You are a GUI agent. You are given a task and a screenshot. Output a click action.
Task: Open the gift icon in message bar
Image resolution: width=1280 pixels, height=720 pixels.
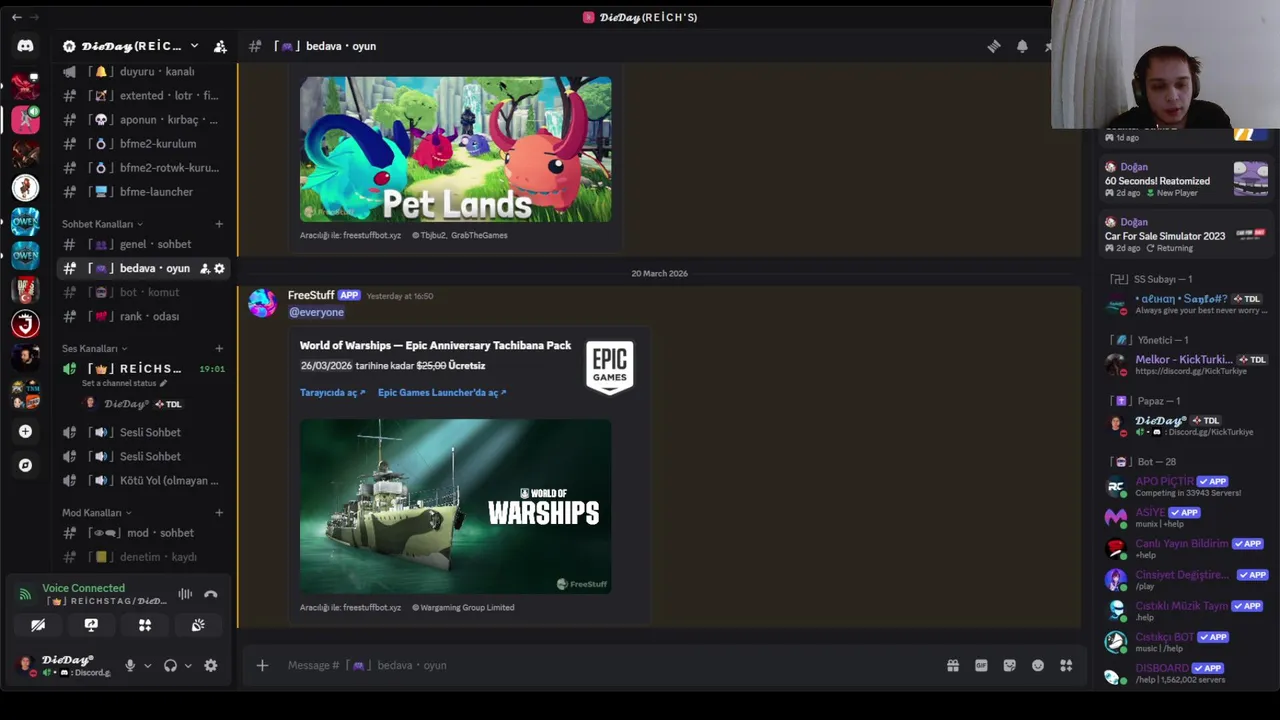point(953,665)
